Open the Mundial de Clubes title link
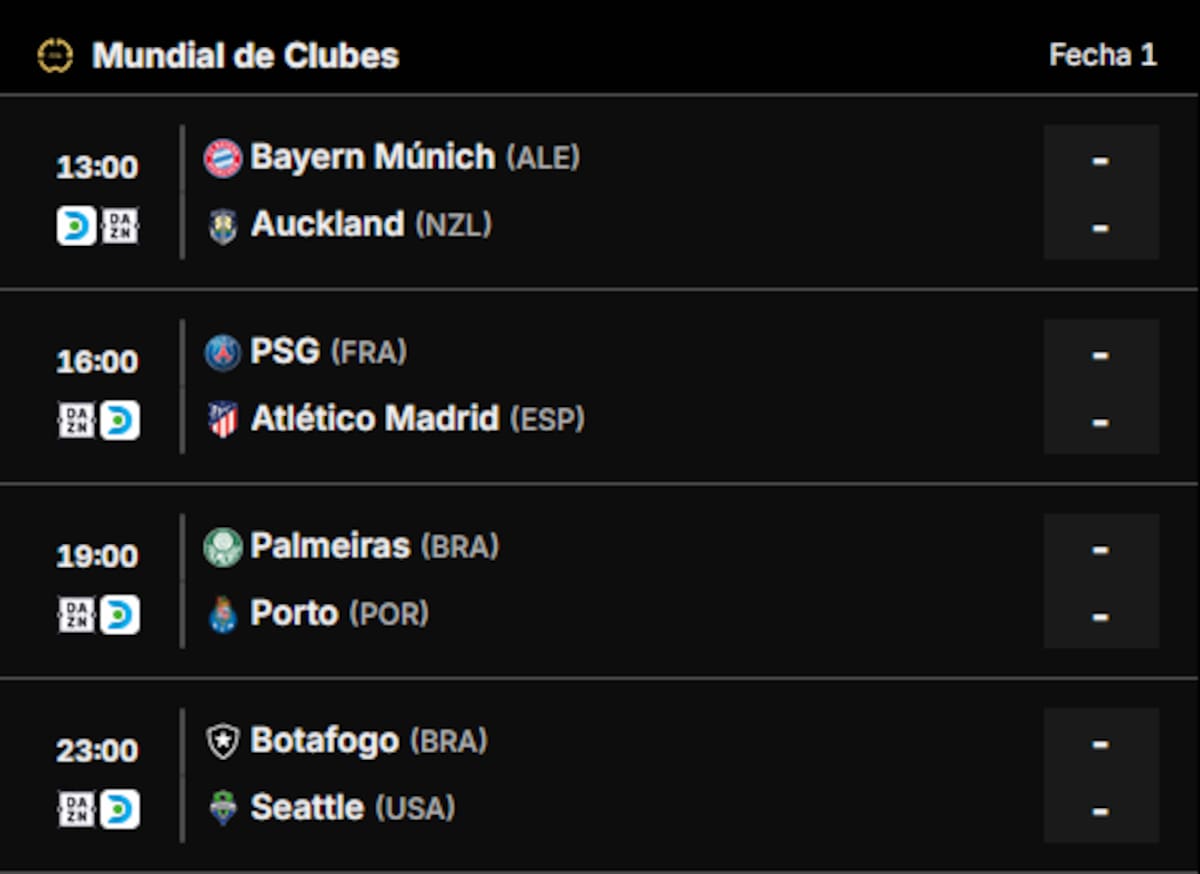The width and height of the screenshot is (1200, 874). pyautogui.click(x=245, y=56)
